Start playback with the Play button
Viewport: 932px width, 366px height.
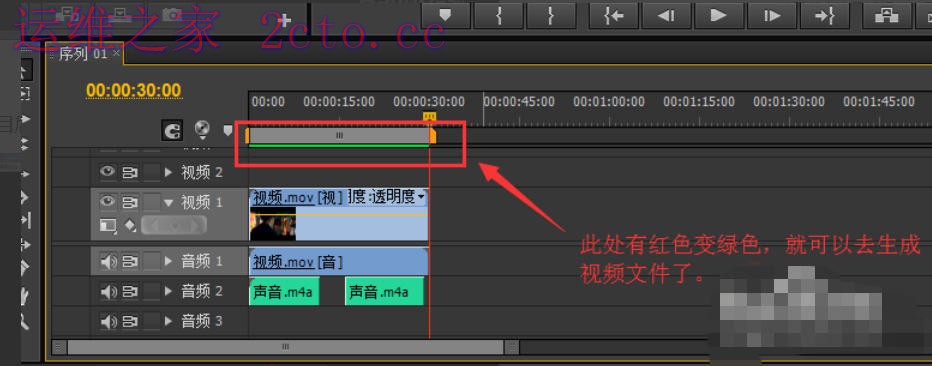click(x=719, y=16)
